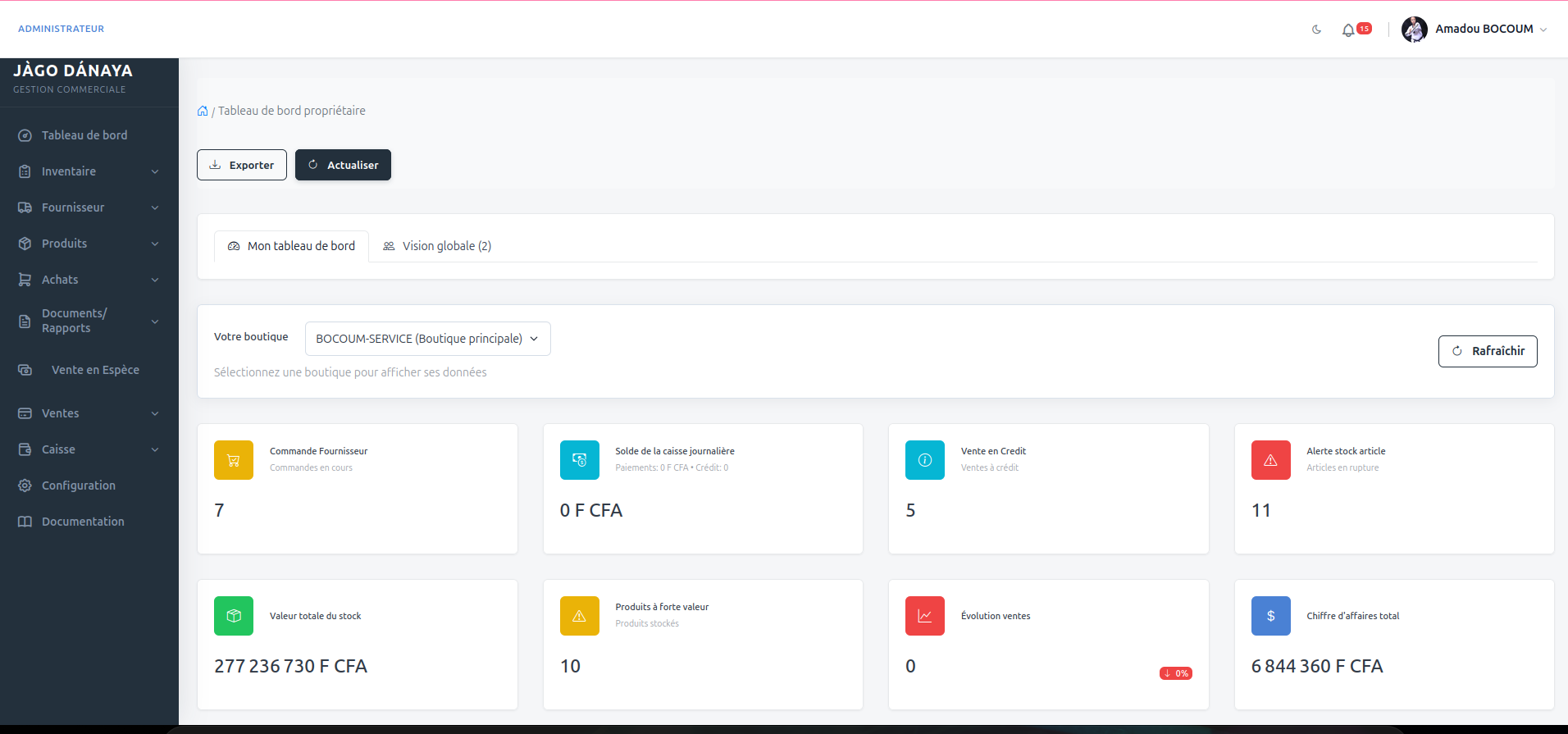This screenshot has width=1568, height=734.
Task: Click the Actualiser button
Action: tap(343, 165)
